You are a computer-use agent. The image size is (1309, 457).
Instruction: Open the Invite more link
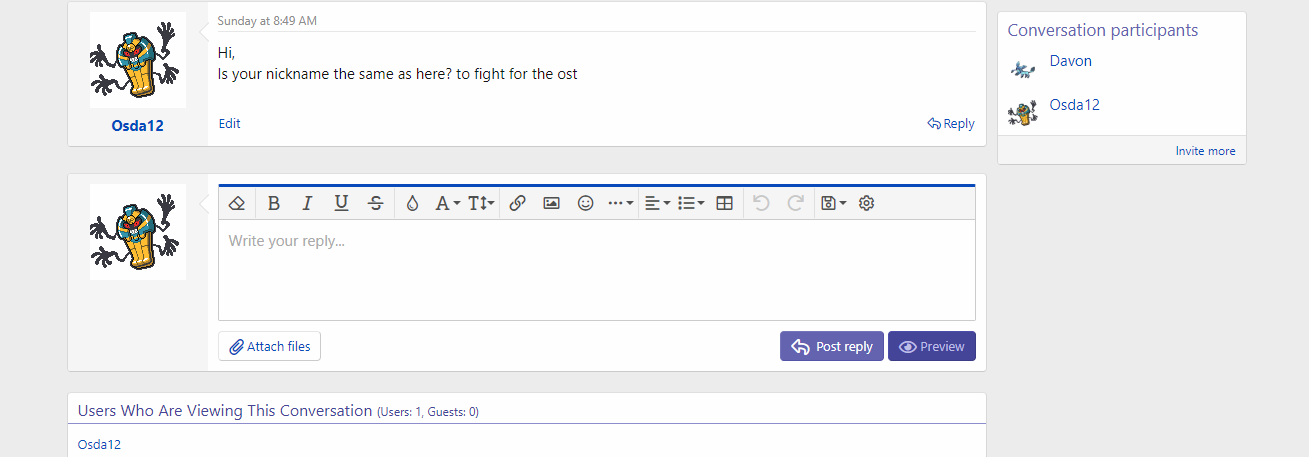(x=1205, y=151)
